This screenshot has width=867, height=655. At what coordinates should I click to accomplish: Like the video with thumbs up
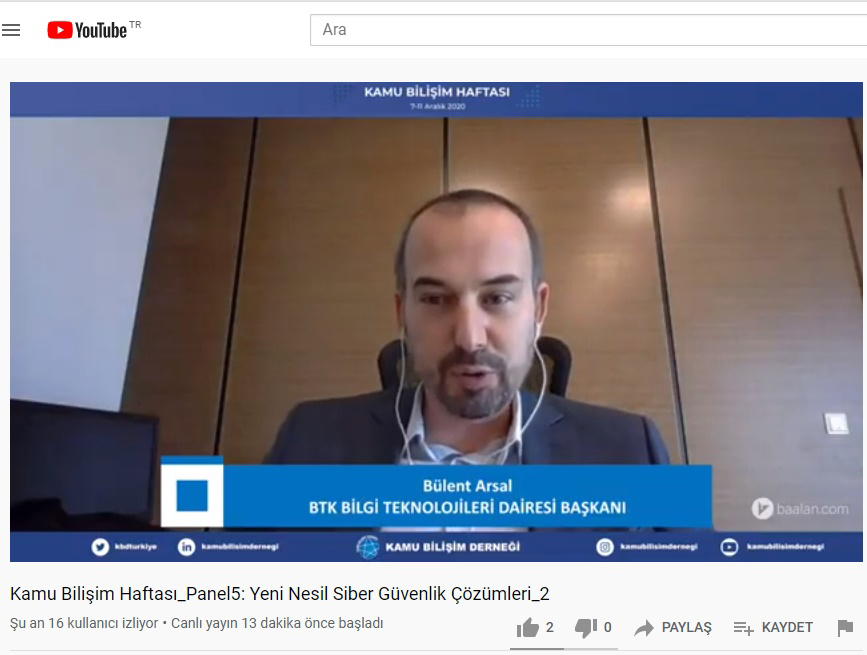coord(528,628)
